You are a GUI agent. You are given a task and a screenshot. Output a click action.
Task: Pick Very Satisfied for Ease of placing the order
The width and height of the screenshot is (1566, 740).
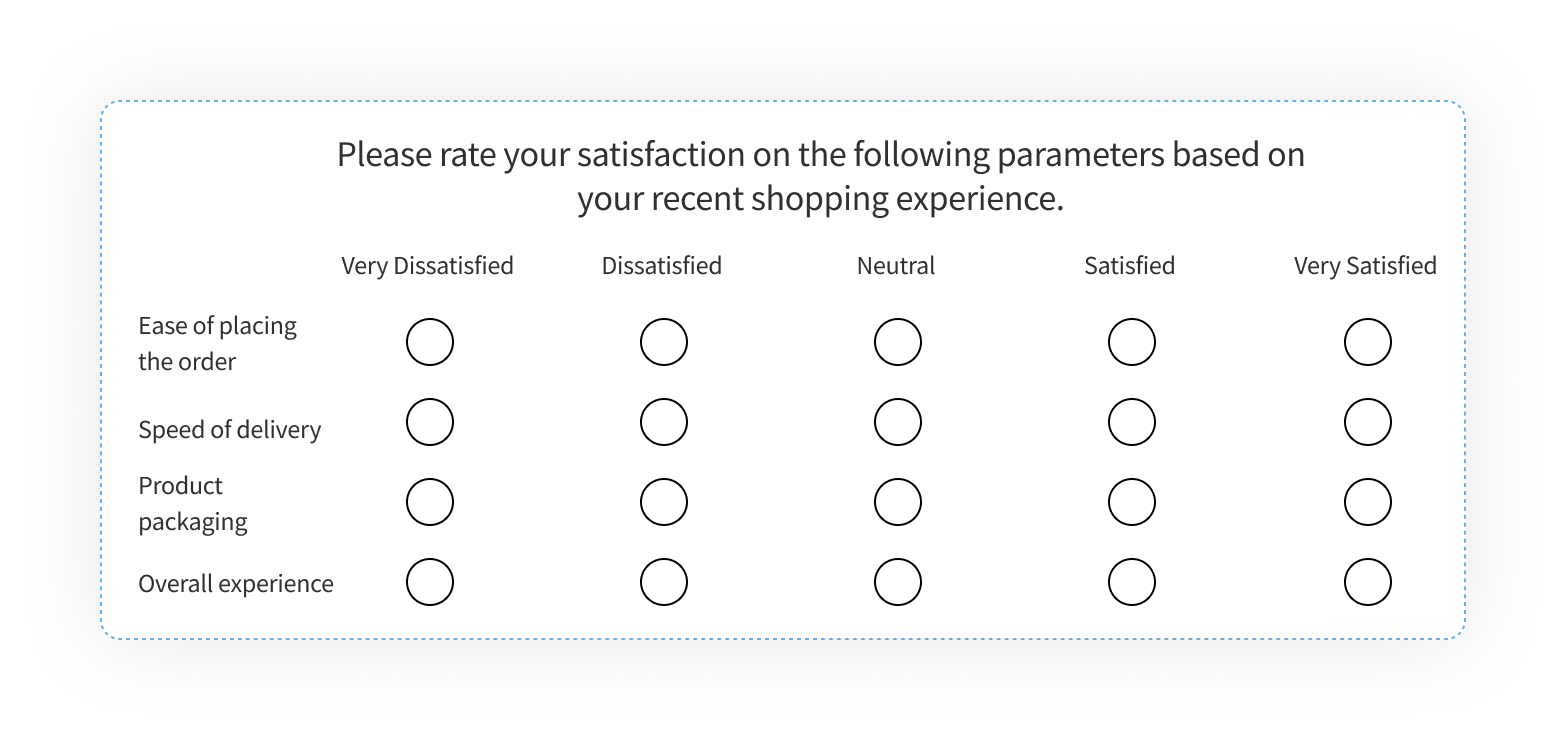pos(1368,341)
